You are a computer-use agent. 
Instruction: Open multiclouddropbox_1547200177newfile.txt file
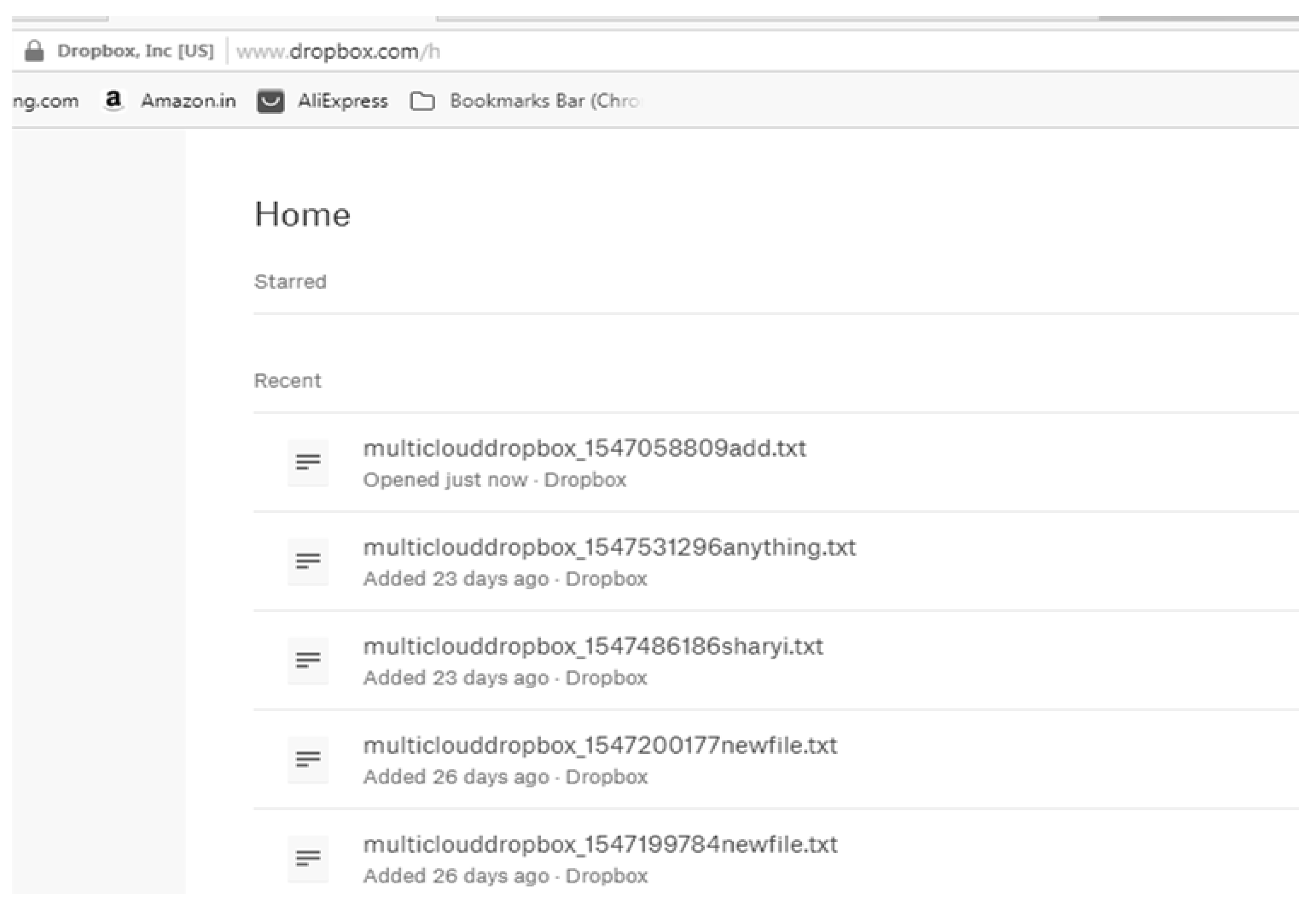[600, 746]
